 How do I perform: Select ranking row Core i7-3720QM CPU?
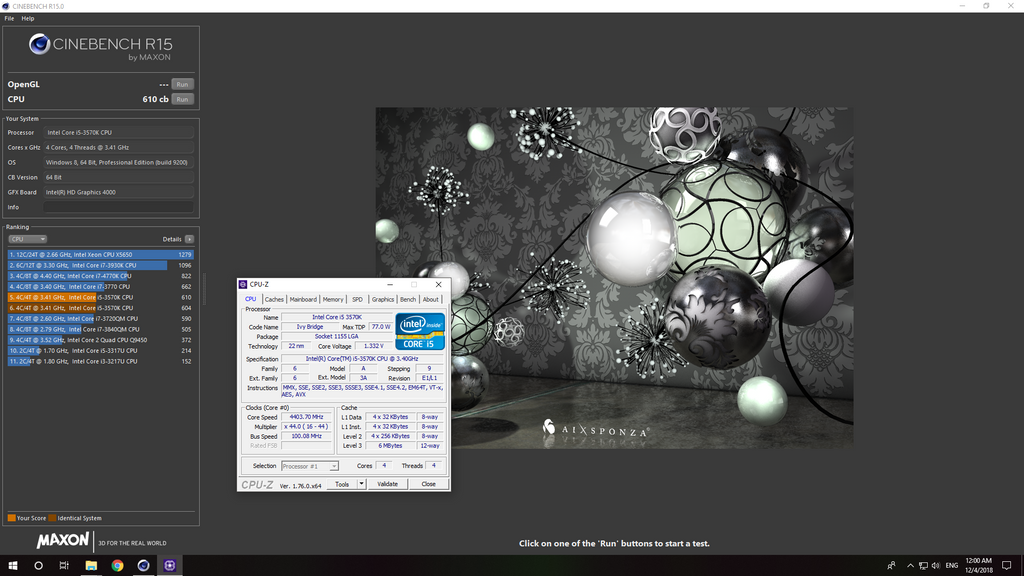point(101,319)
